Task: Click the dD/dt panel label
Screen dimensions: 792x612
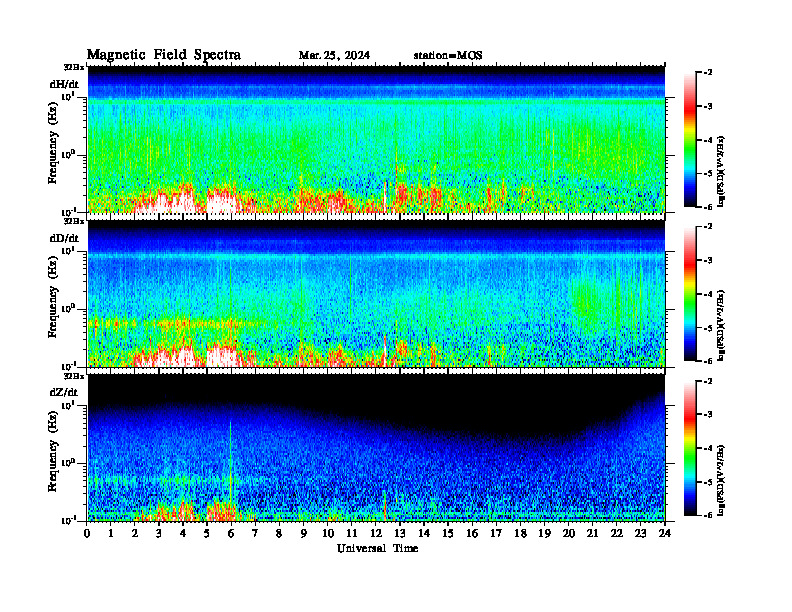Action: coord(64,238)
